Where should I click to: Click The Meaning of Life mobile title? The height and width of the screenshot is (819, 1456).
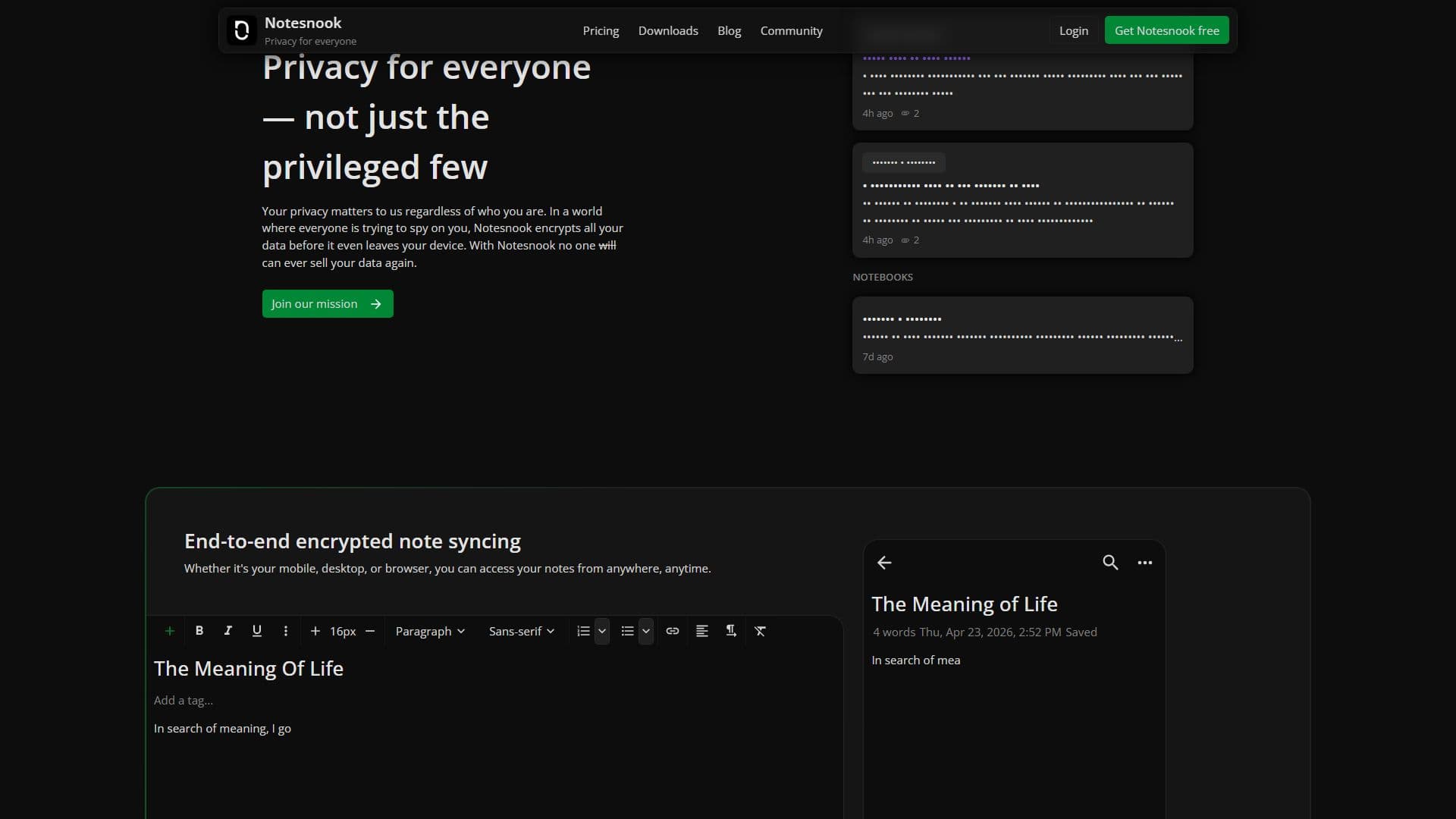pyautogui.click(x=965, y=604)
